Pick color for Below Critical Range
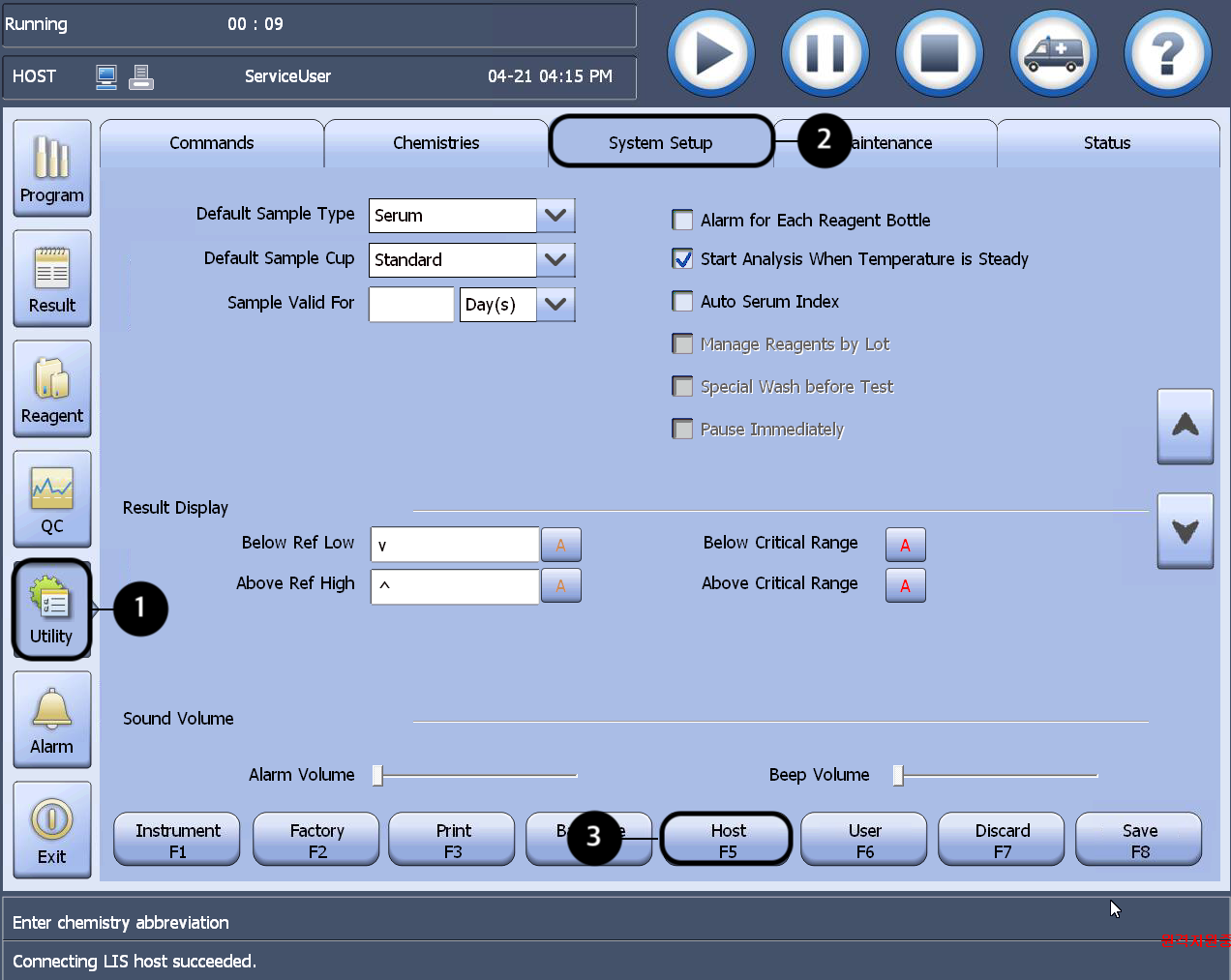The width and height of the screenshot is (1231, 980). pos(906,545)
